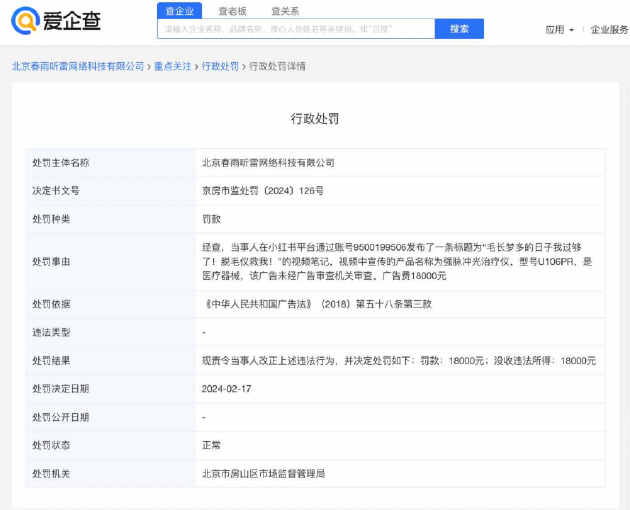Expand the 应用 dropdown arrow

coord(572,30)
